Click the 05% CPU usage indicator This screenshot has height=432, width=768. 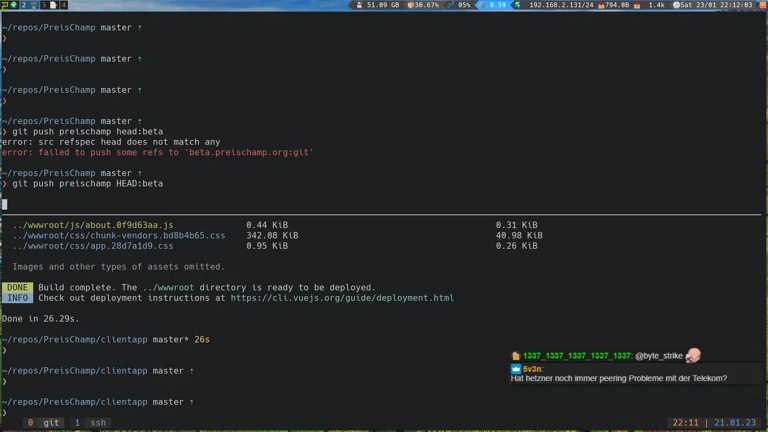(x=462, y=5)
